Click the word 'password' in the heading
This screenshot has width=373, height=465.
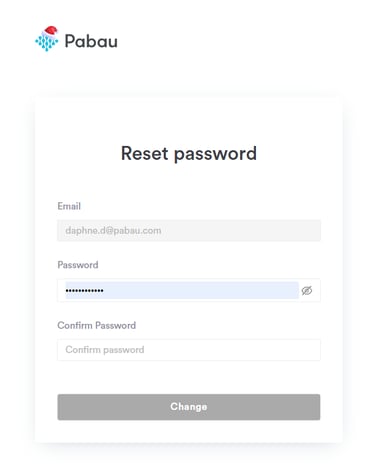click(x=215, y=155)
